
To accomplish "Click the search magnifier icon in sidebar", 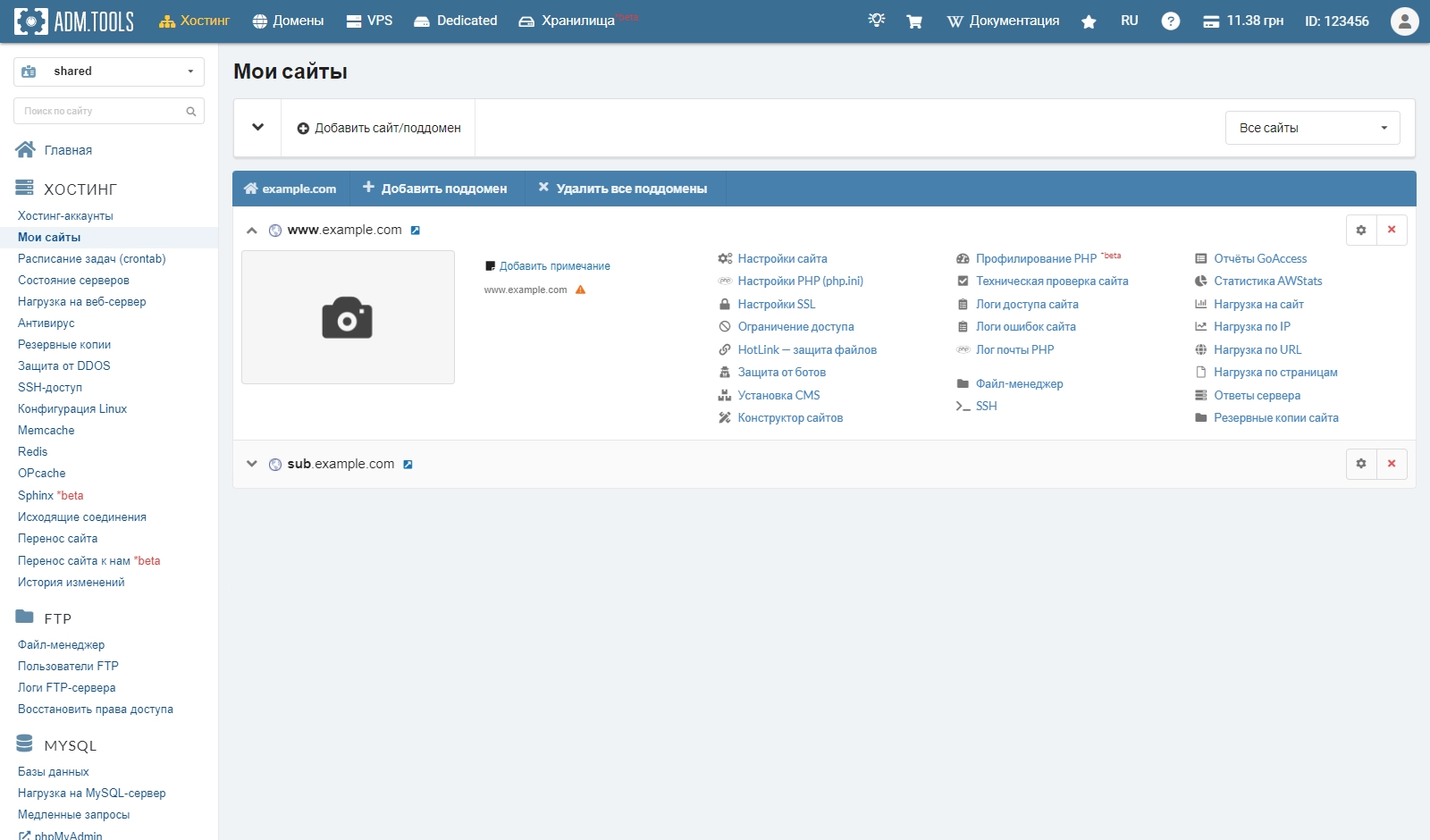I will click(190, 112).
